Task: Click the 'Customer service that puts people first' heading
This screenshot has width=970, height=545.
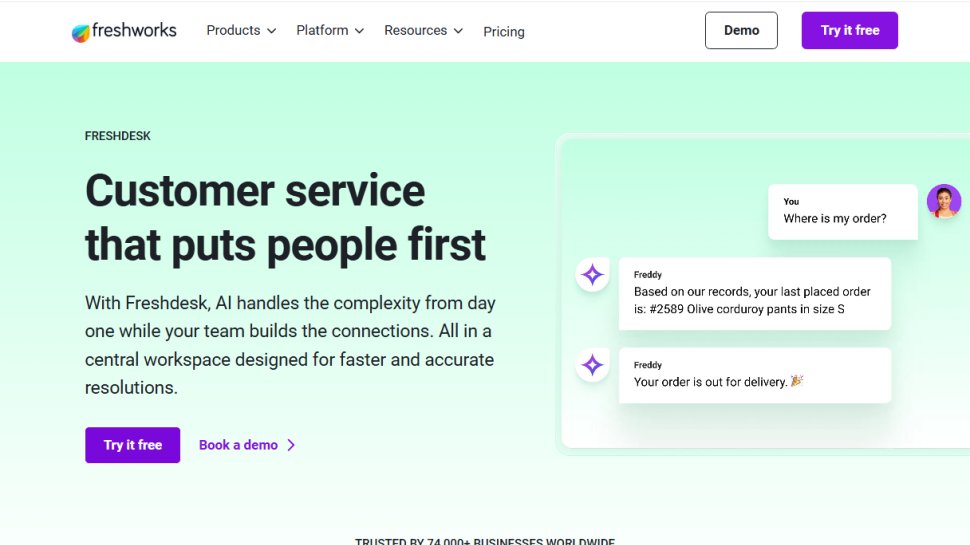Action: 286,217
